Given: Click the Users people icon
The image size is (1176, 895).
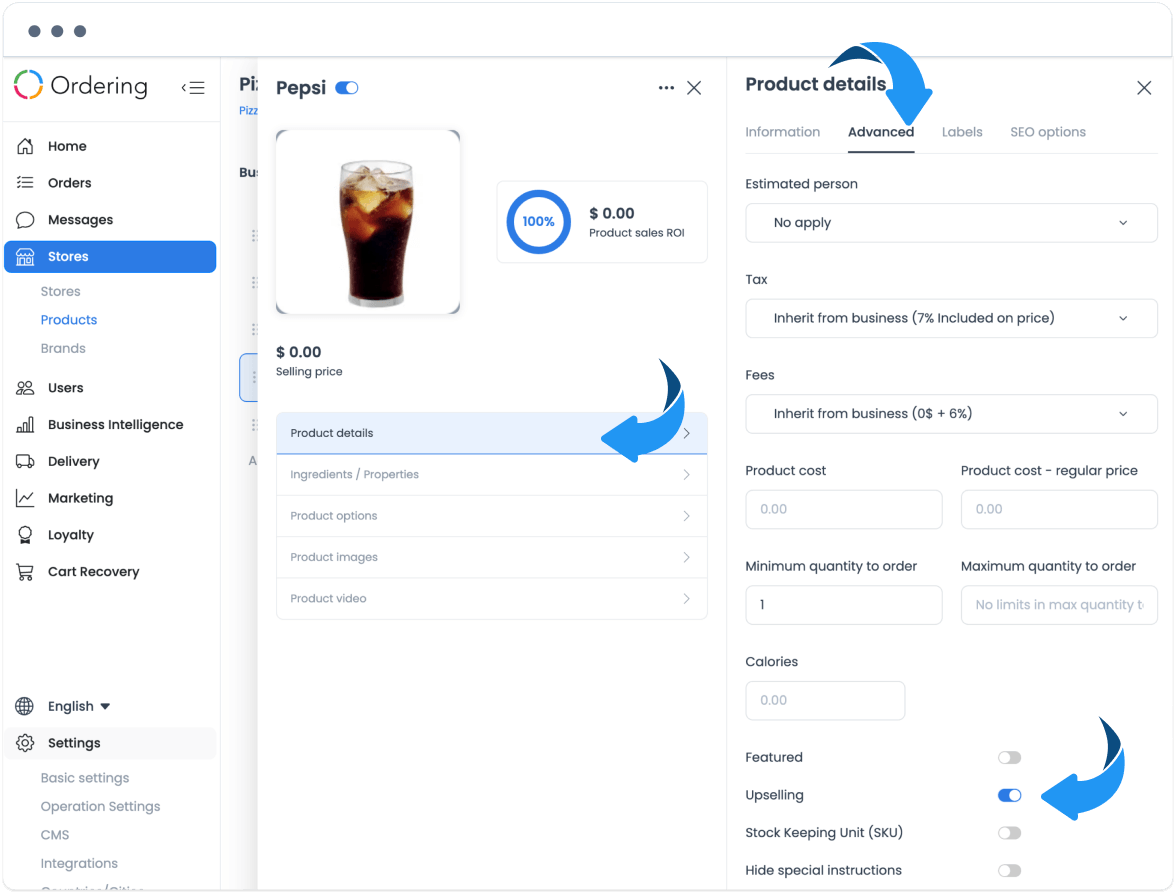Looking at the screenshot, I should [x=25, y=388].
